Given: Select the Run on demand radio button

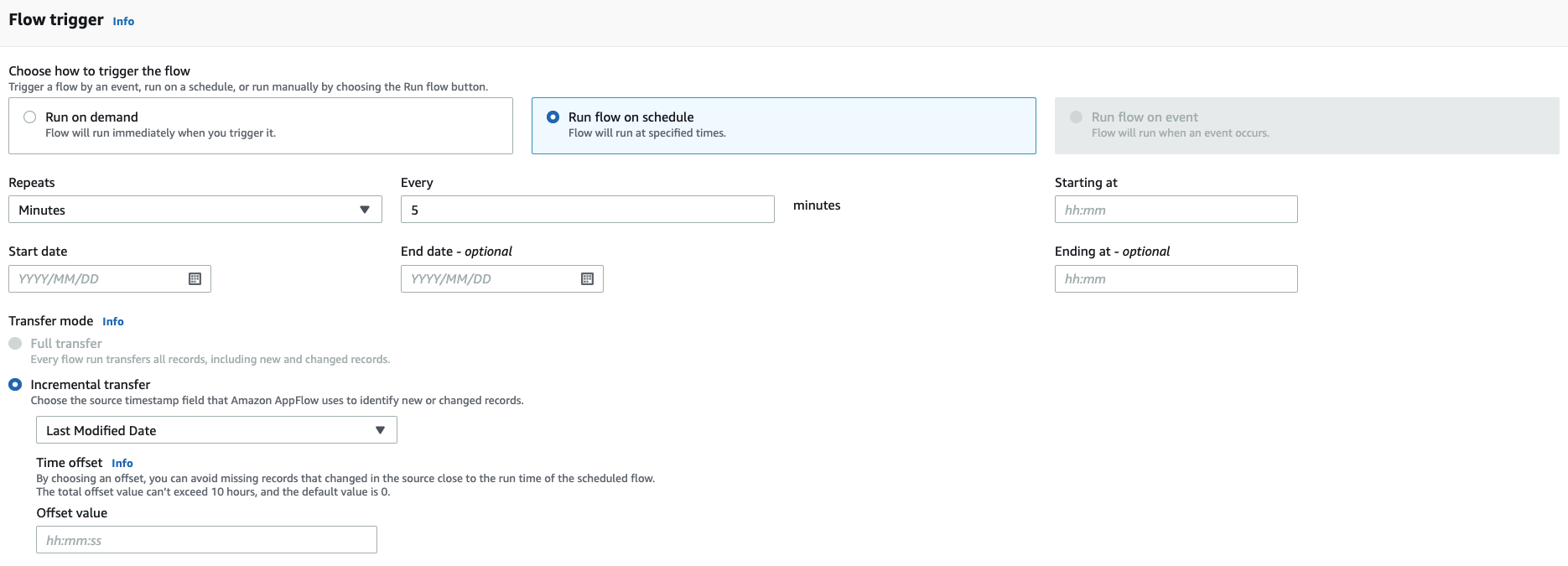Looking at the screenshot, I should pos(30,117).
